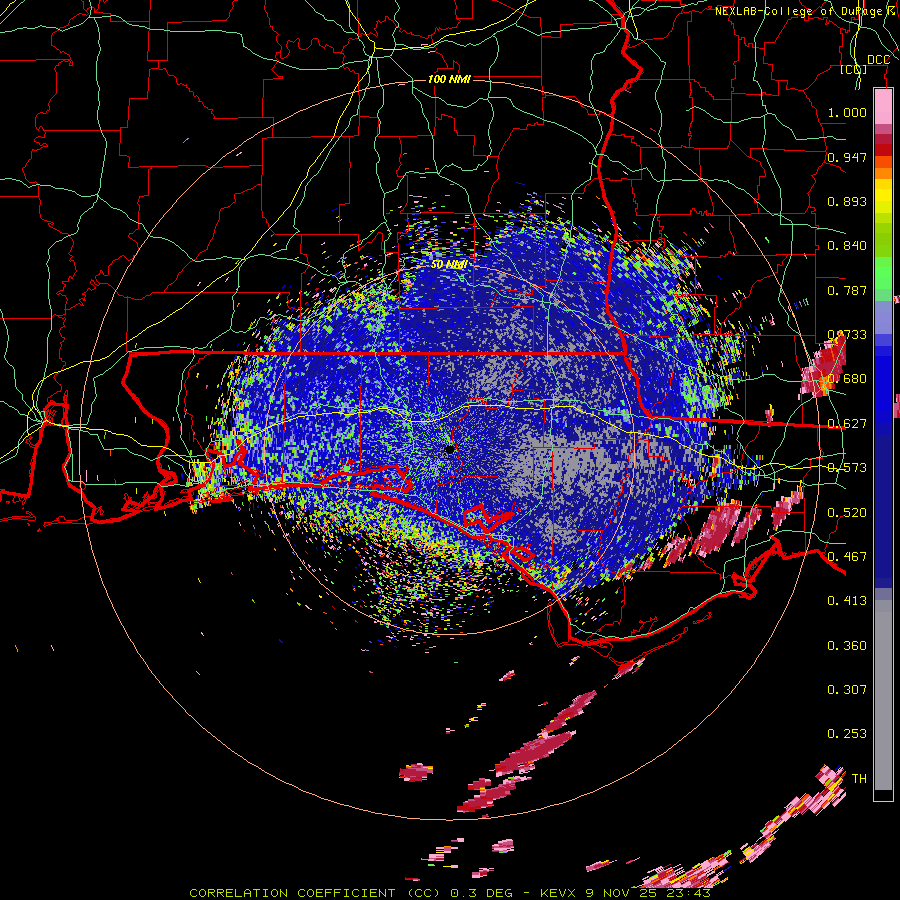Screen dimensions: 900x900
Task: Pick the bright green segment of the color bar
Action: point(883,273)
